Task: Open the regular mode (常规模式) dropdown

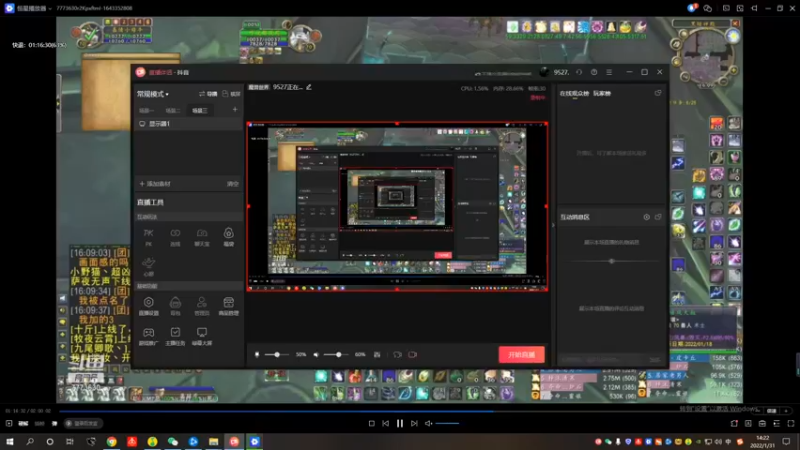Action: [153, 94]
